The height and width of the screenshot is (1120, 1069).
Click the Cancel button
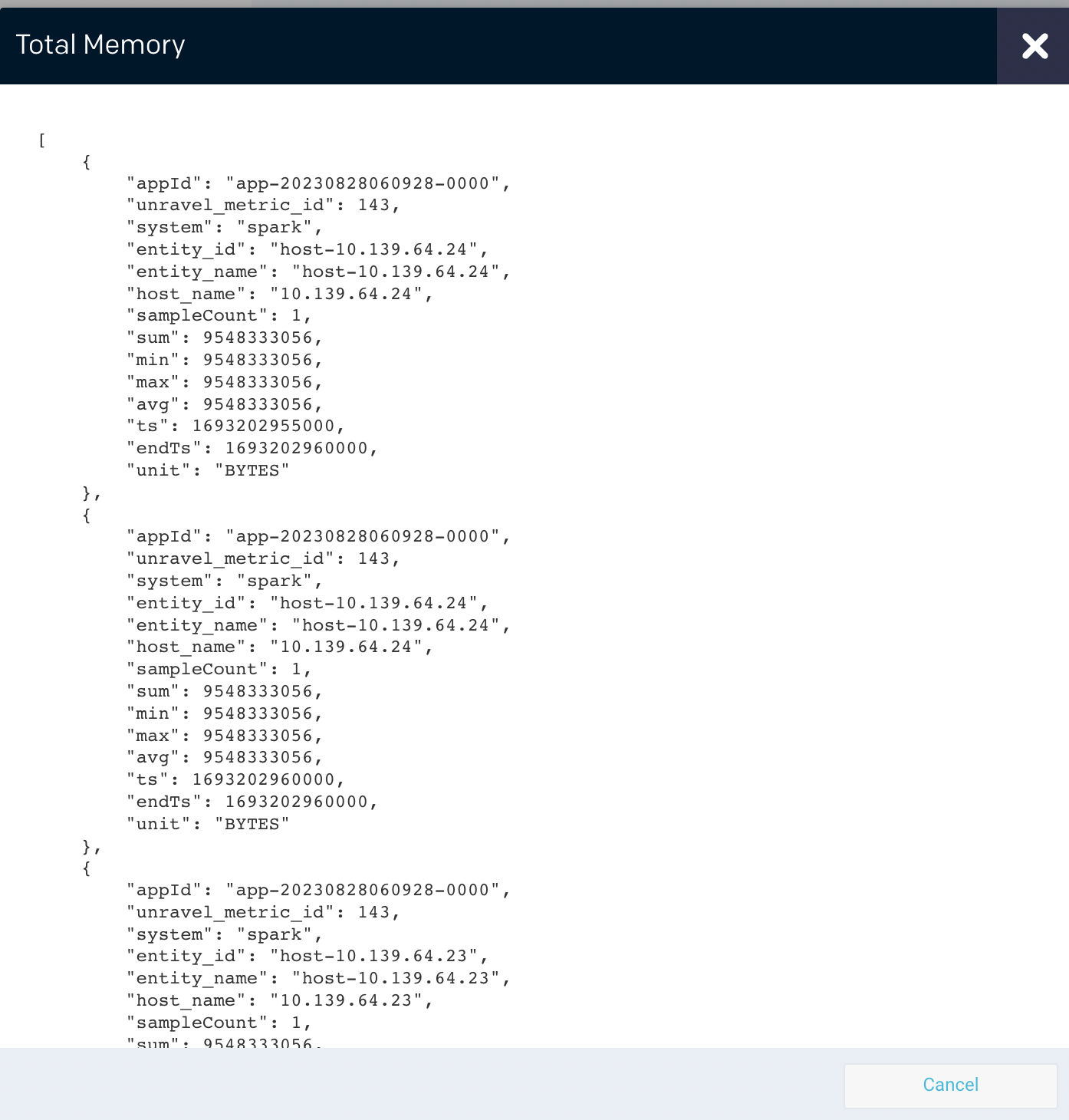point(950,1085)
